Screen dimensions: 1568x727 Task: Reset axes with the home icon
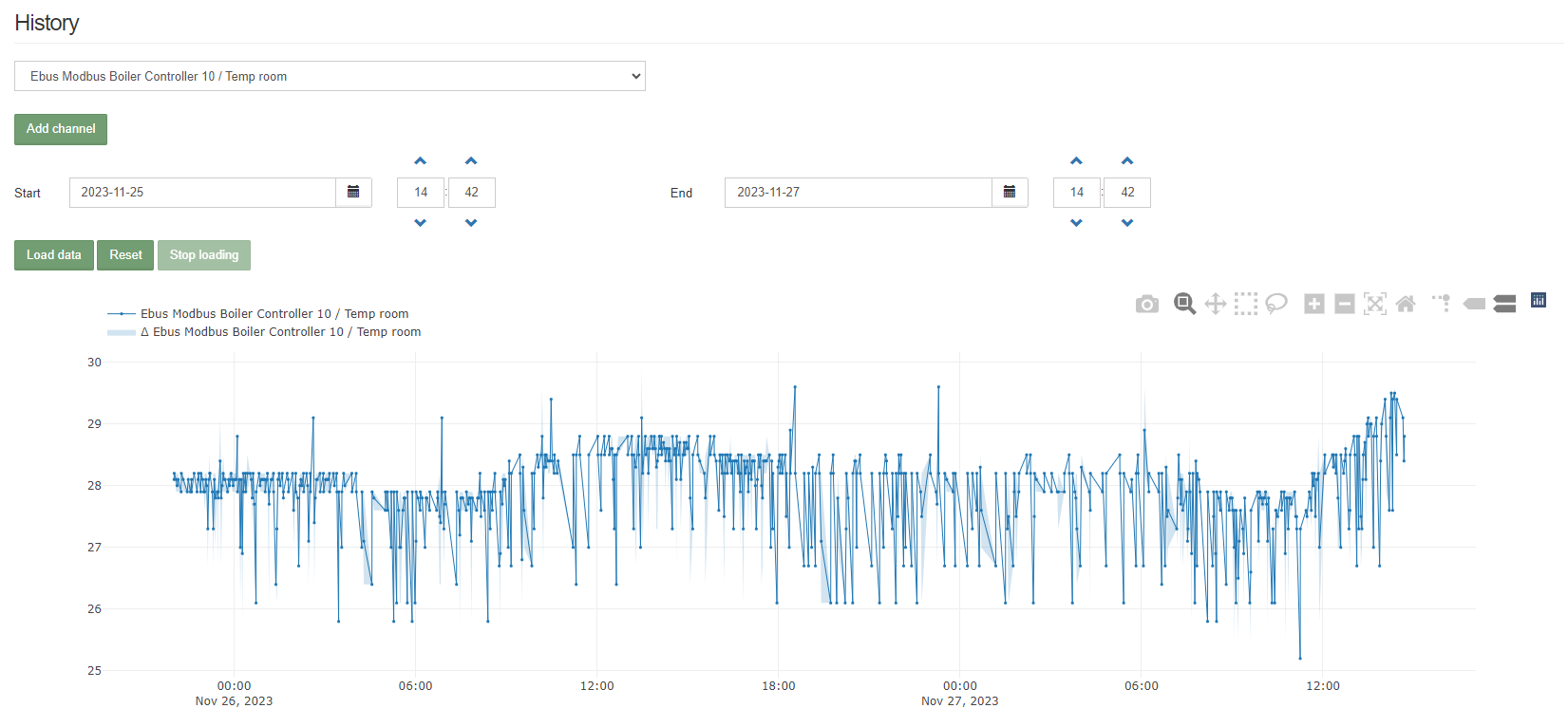point(1406,304)
